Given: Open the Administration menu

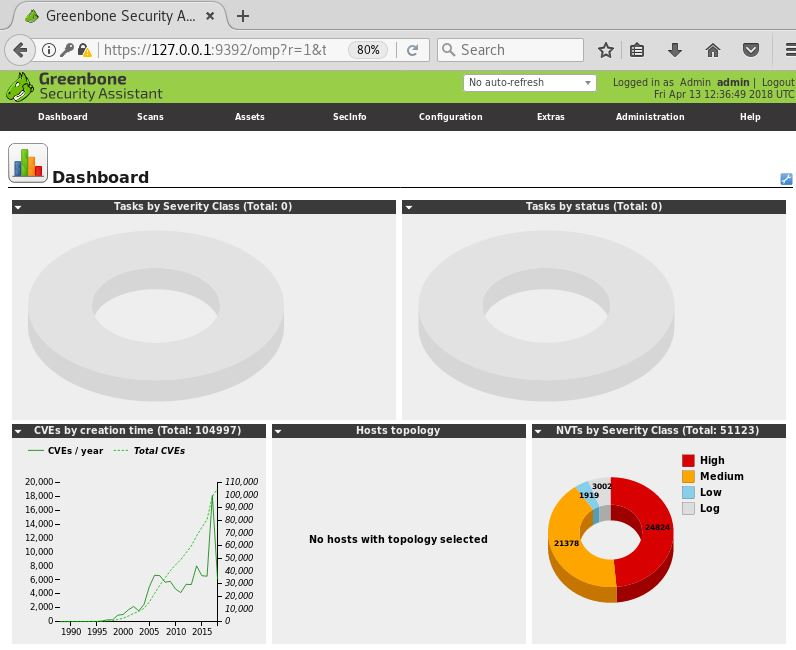Looking at the screenshot, I should tap(650, 117).
